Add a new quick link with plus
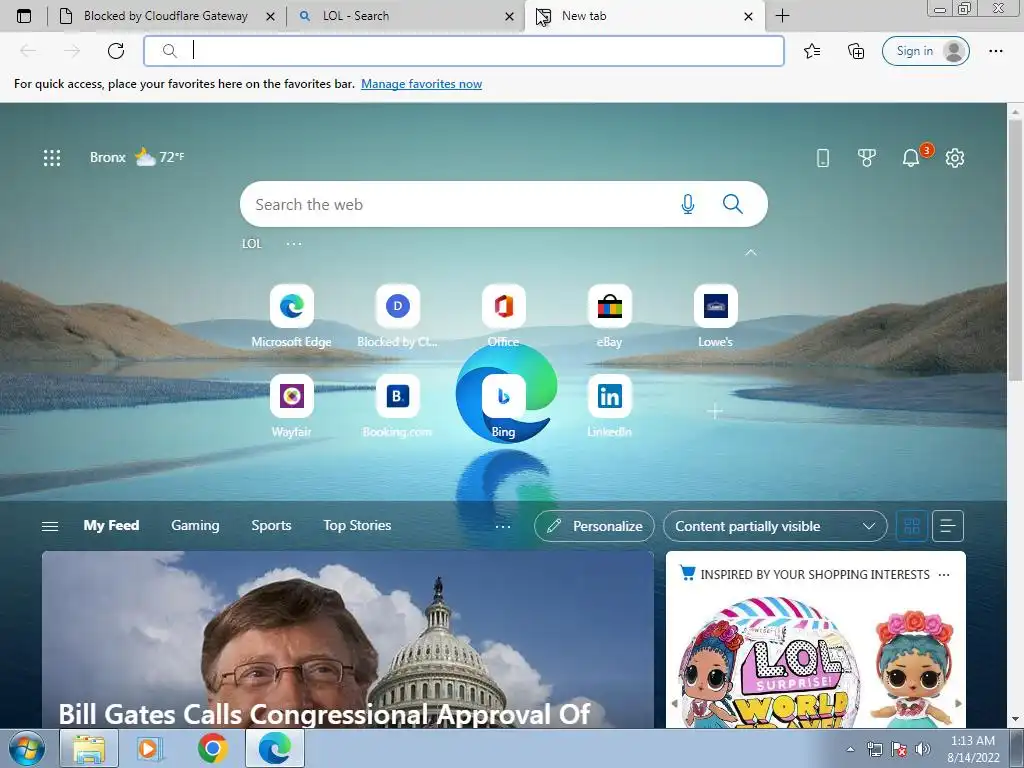Screen dimensions: 1024x768 (715, 411)
